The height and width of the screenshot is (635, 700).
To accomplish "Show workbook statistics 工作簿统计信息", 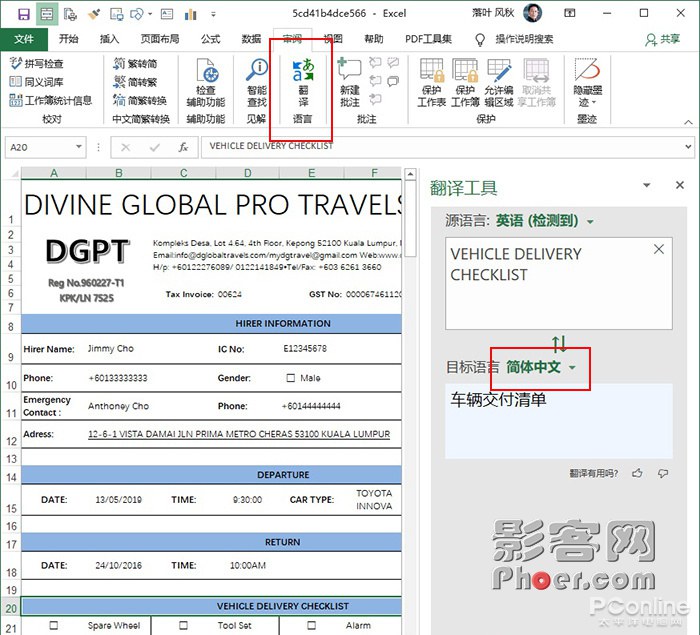I will [51, 100].
